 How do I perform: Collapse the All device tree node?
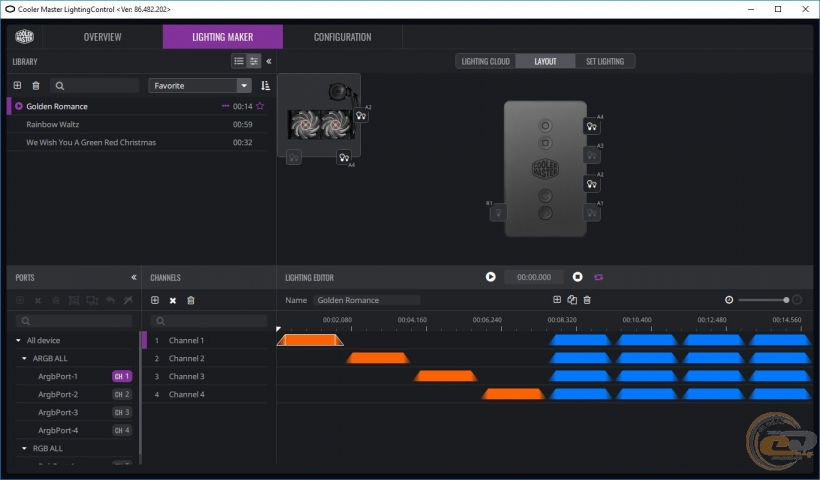pos(18,340)
